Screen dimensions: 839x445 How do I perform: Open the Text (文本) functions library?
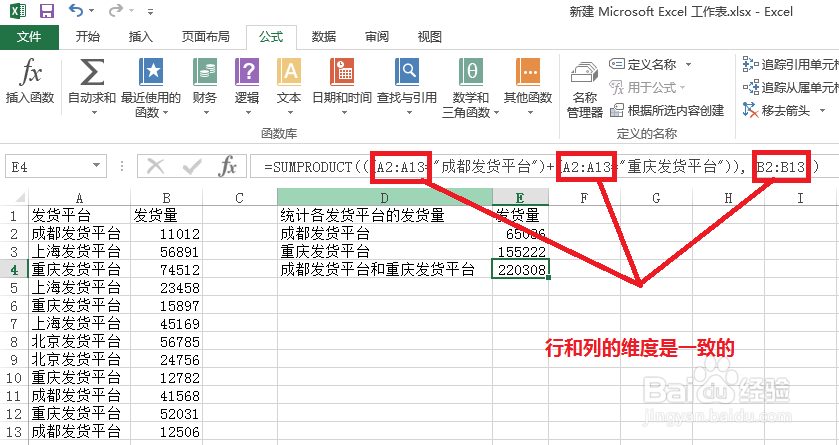(x=289, y=87)
